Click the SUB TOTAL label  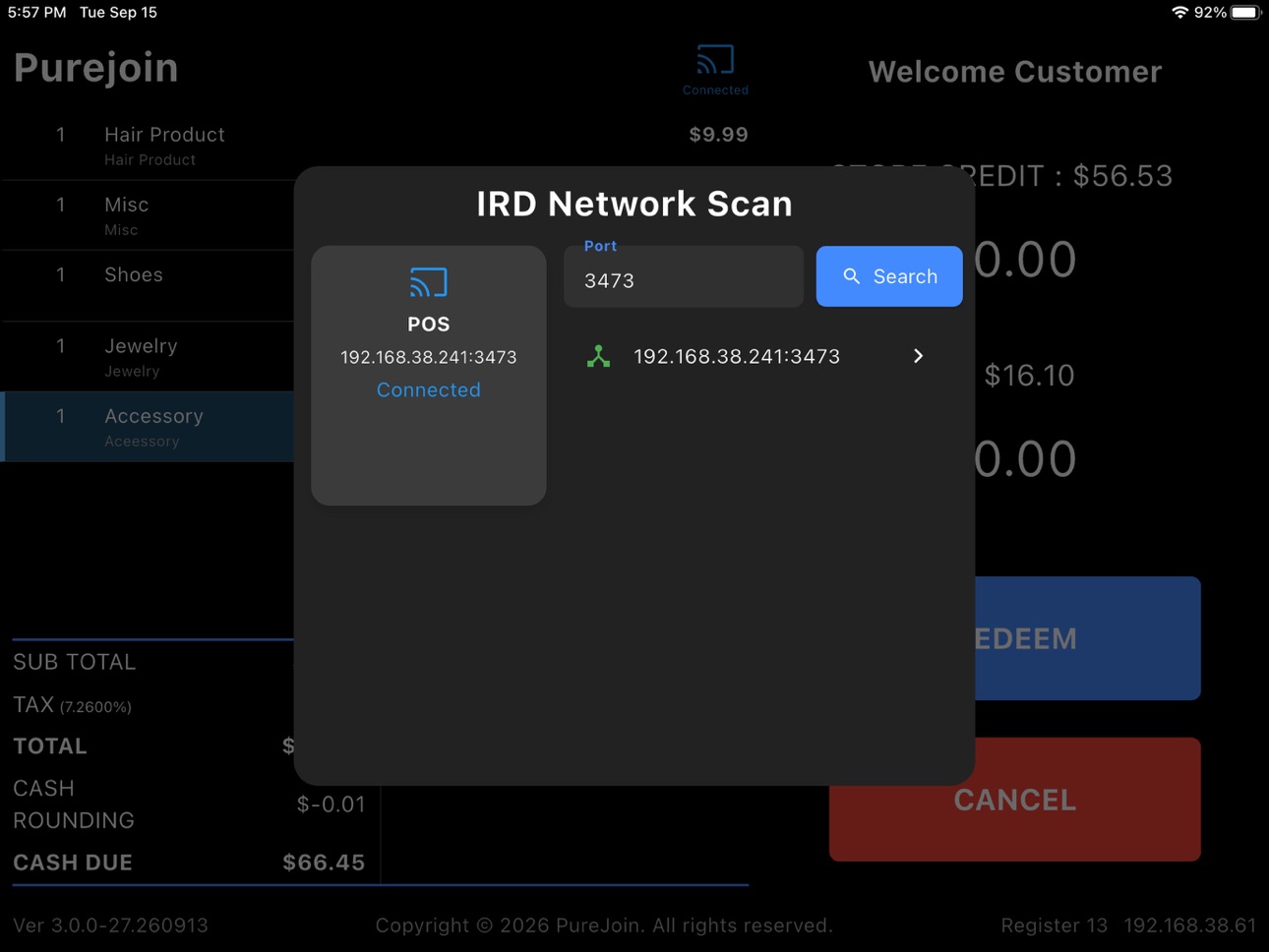point(75,662)
